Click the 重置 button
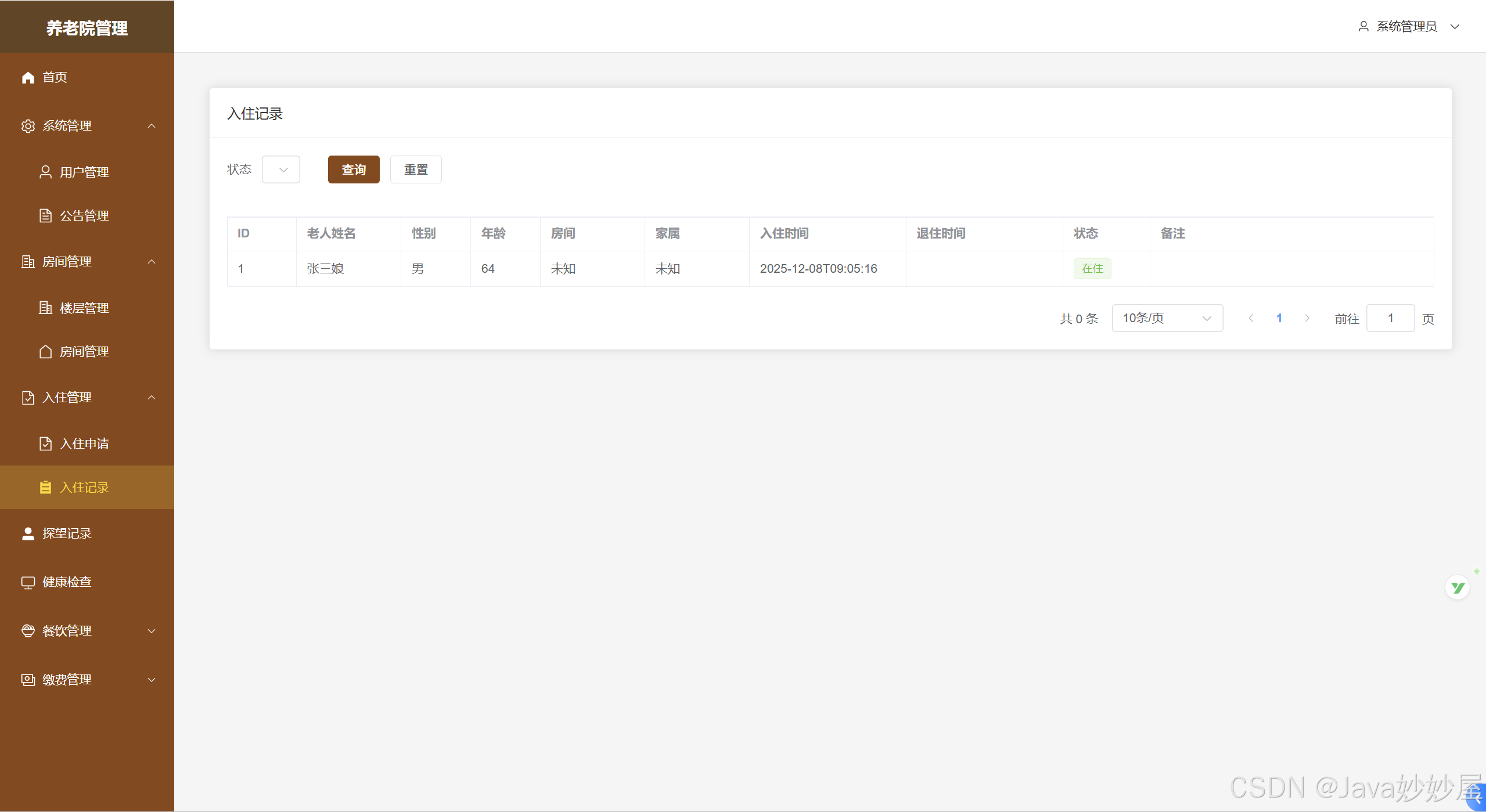This screenshot has width=1486, height=812. pyautogui.click(x=416, y=169)
